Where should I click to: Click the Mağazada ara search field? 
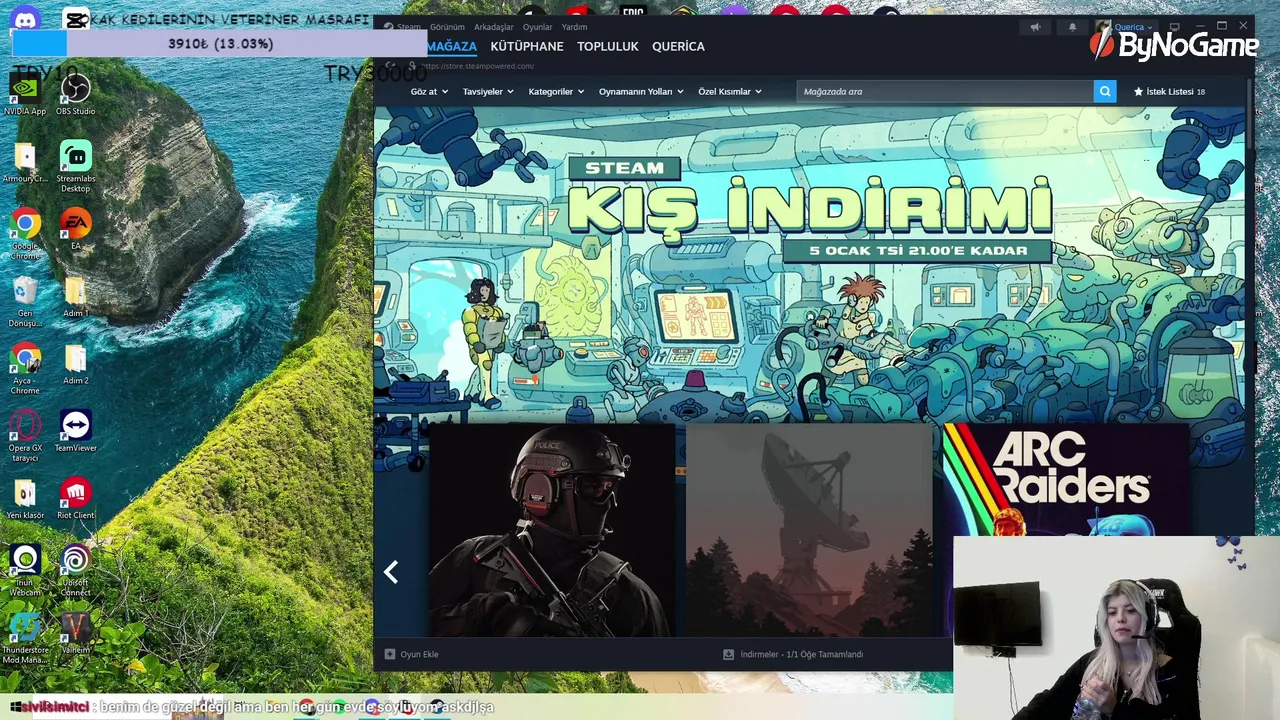pos(945,91)
